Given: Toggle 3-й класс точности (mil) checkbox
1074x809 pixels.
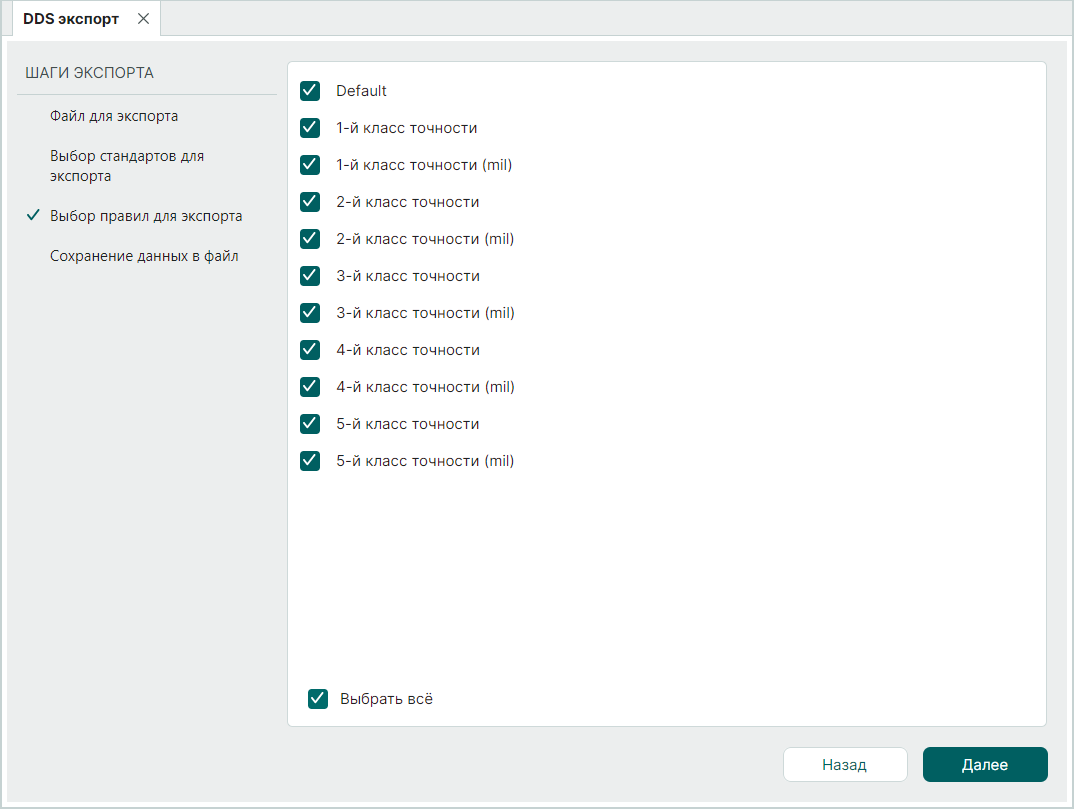Looking at the screenshot, I should [x=310, y=313].
